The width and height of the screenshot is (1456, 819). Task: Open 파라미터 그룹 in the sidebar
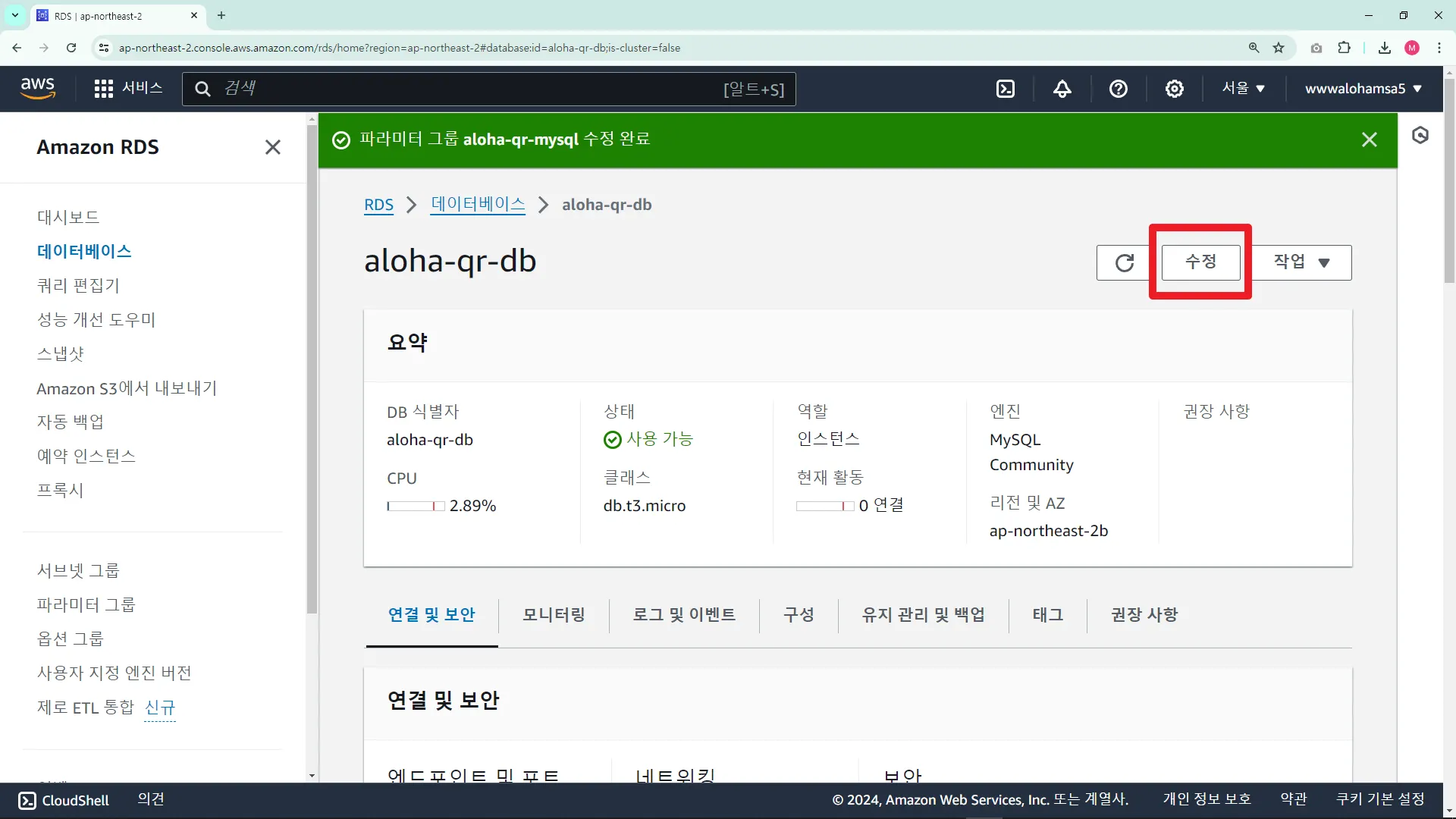(86, 604)
